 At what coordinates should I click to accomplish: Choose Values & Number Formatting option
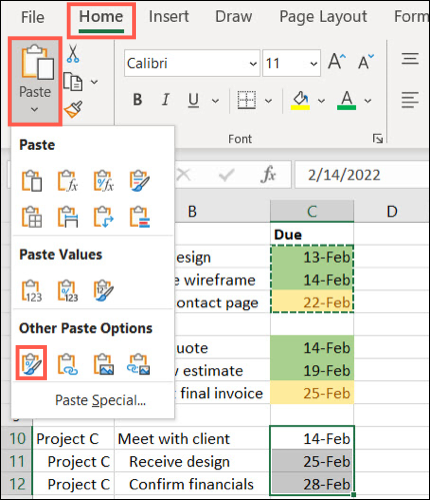coord(68,290)
